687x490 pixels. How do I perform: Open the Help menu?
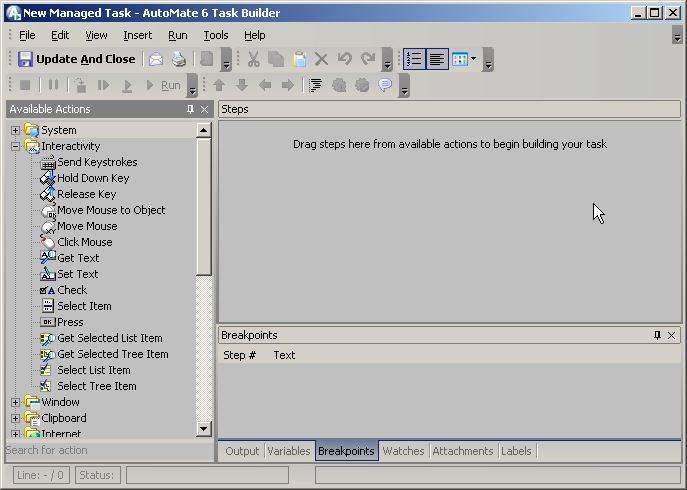pos(255,35)
